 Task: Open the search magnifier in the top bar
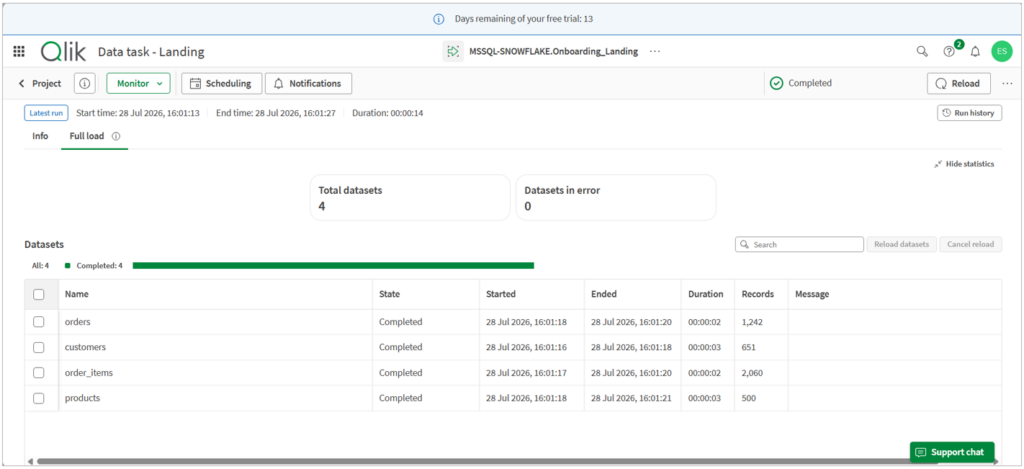point(922,51)
